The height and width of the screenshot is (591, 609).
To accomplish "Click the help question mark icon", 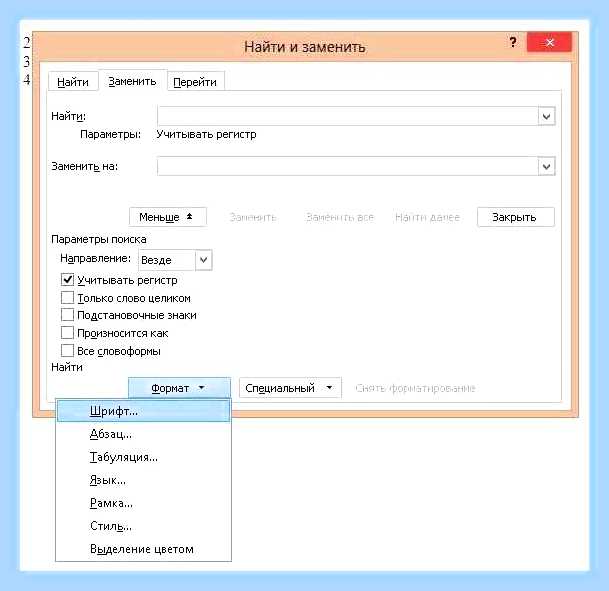I will pyautogui.click(x=513, y=42).
